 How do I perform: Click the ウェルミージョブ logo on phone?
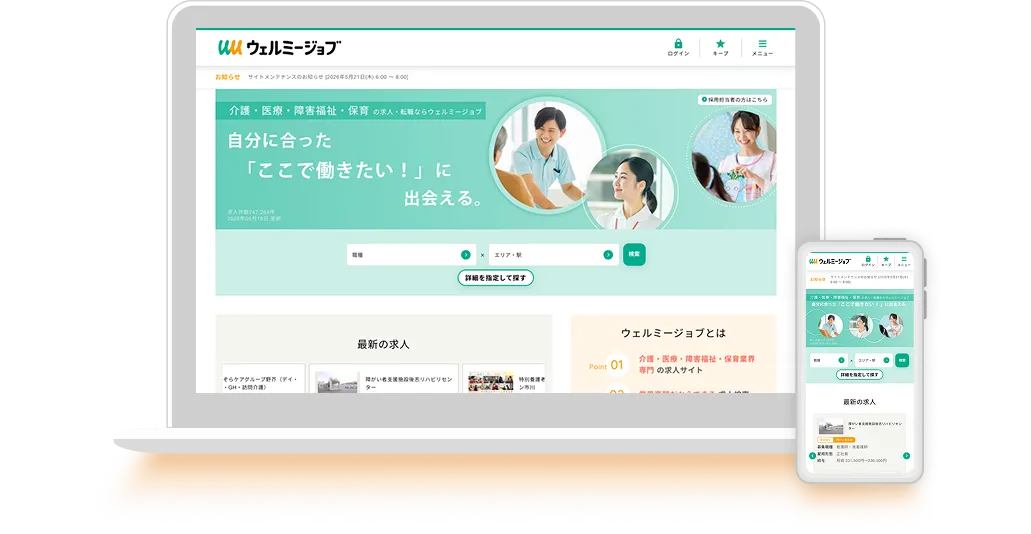(830, 261)
